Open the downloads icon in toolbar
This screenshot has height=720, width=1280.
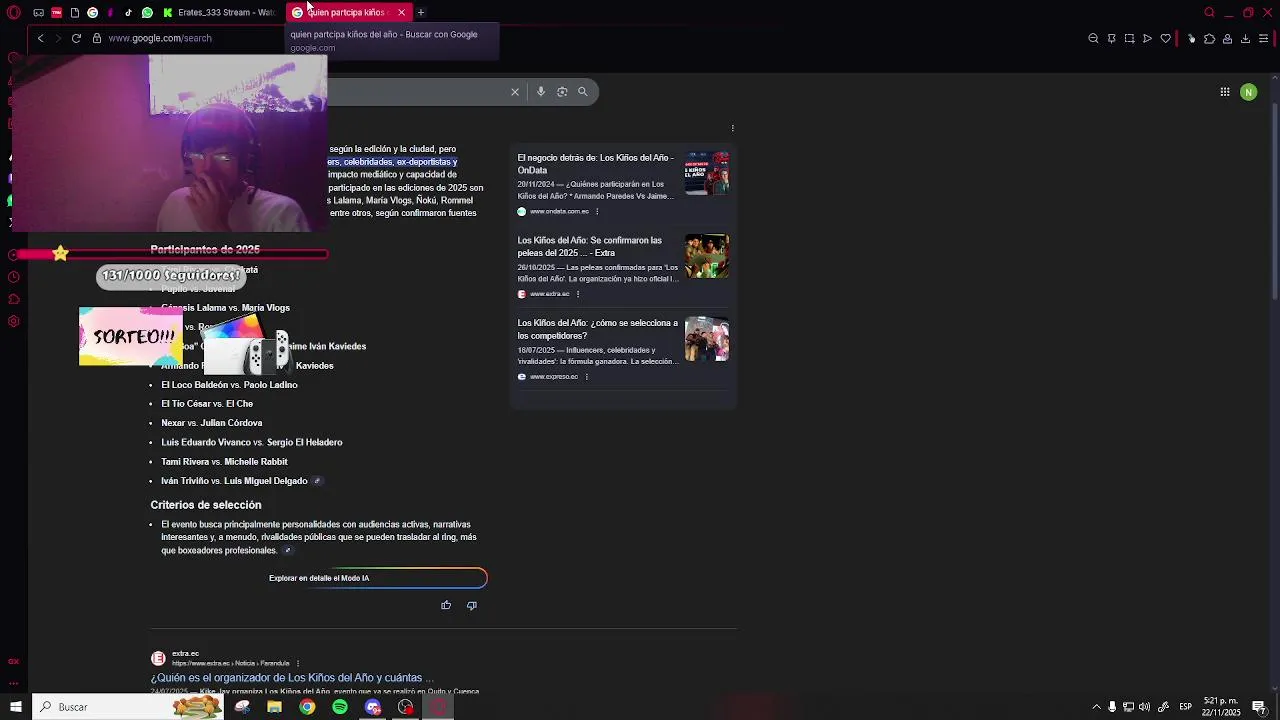click(1245, 38)
